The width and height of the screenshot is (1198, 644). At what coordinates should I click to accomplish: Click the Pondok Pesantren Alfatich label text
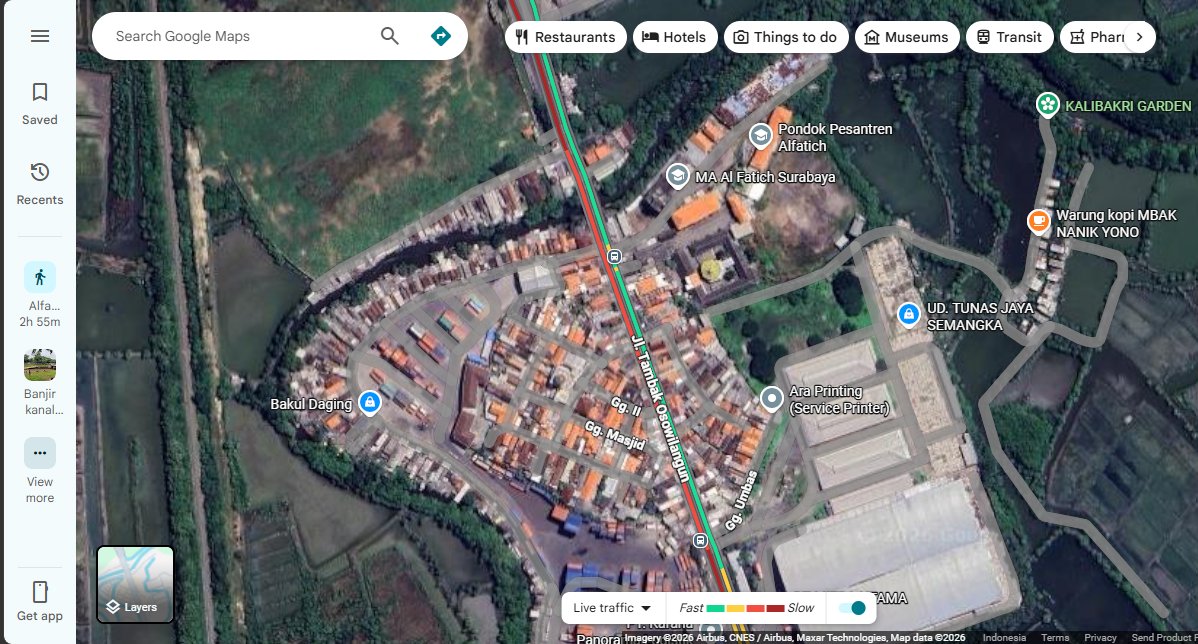tap(834, 138)
